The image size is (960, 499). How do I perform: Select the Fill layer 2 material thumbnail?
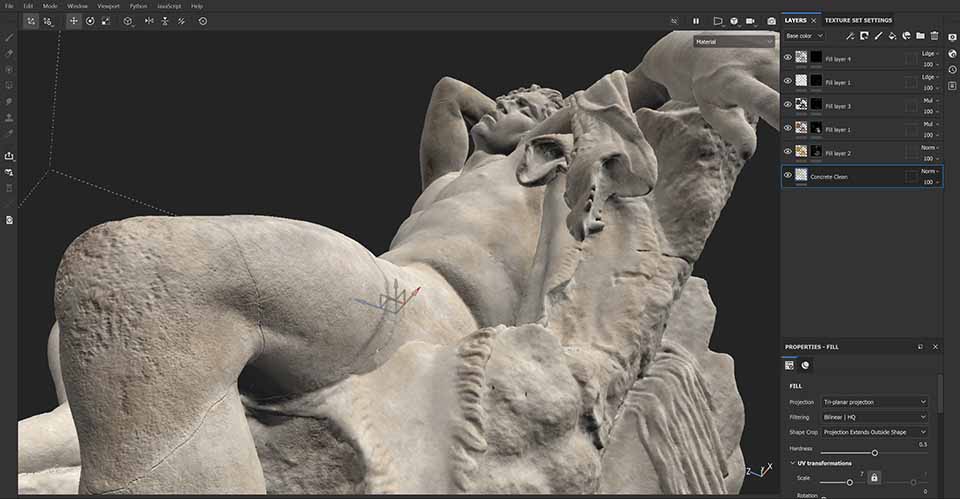click(x=801, y=151)
